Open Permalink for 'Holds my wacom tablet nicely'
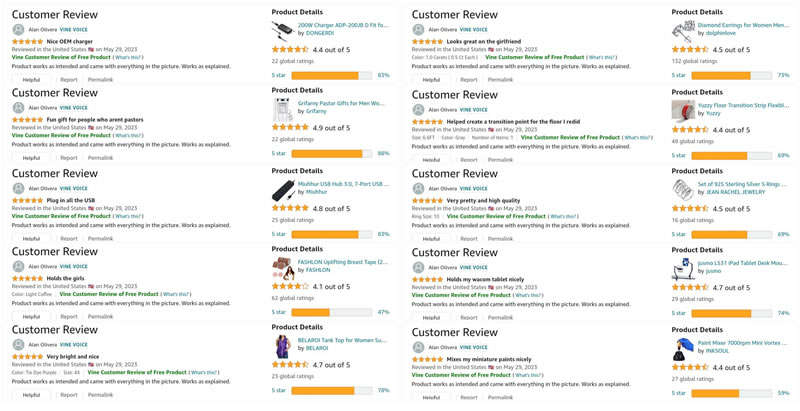This screenshot has width=800, height=411. click(500, 317)
